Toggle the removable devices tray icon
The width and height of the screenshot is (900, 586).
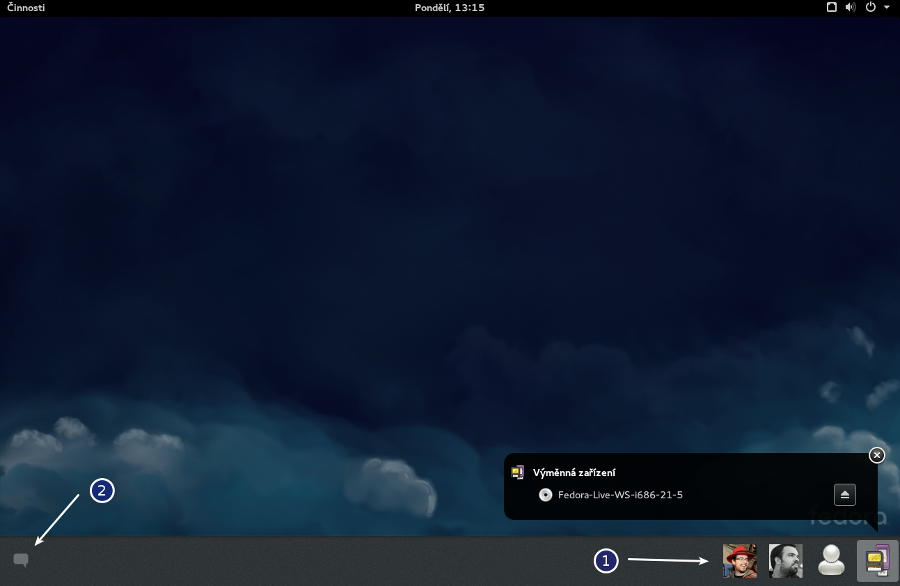[x=877, y=561]
